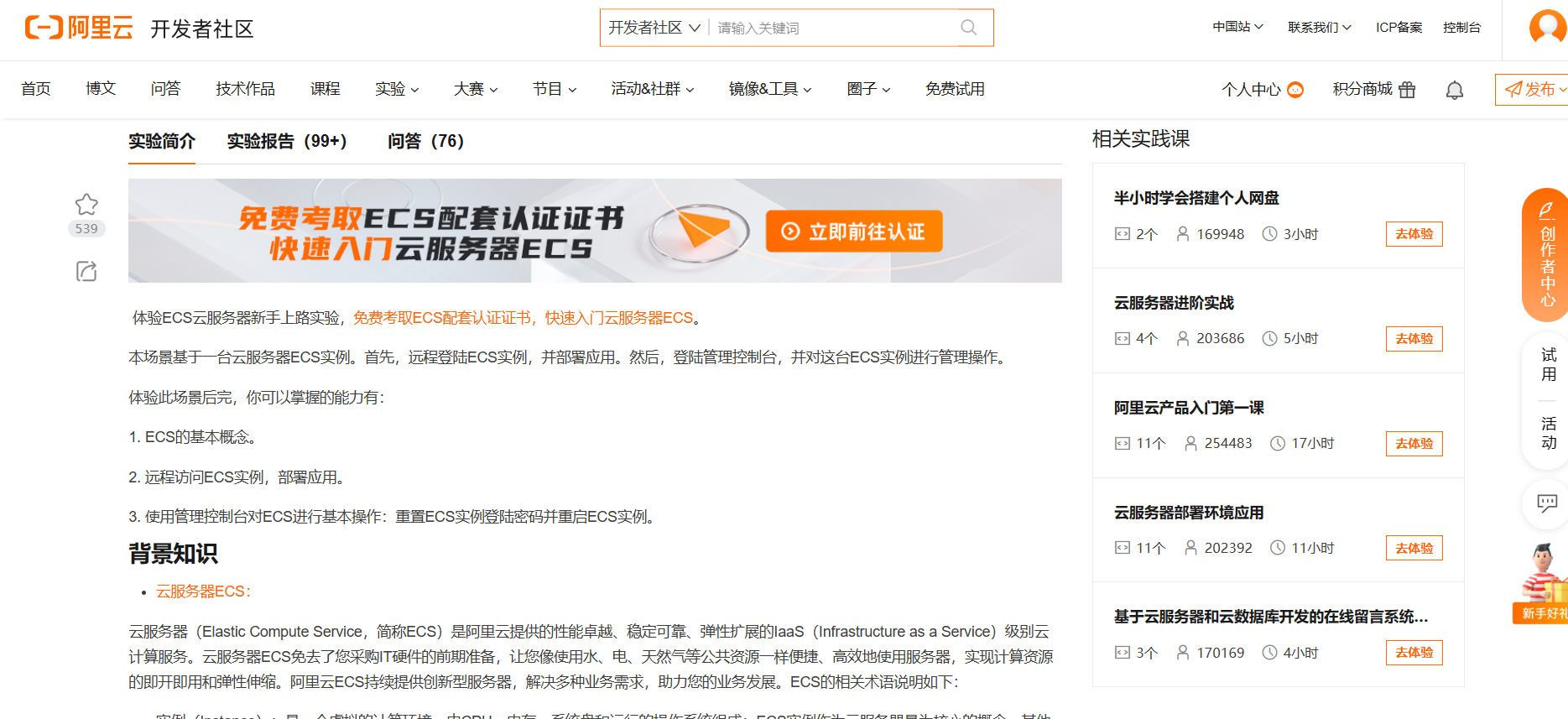Click the share icon under the star
1568x719 pixels.
pos(86,271)
